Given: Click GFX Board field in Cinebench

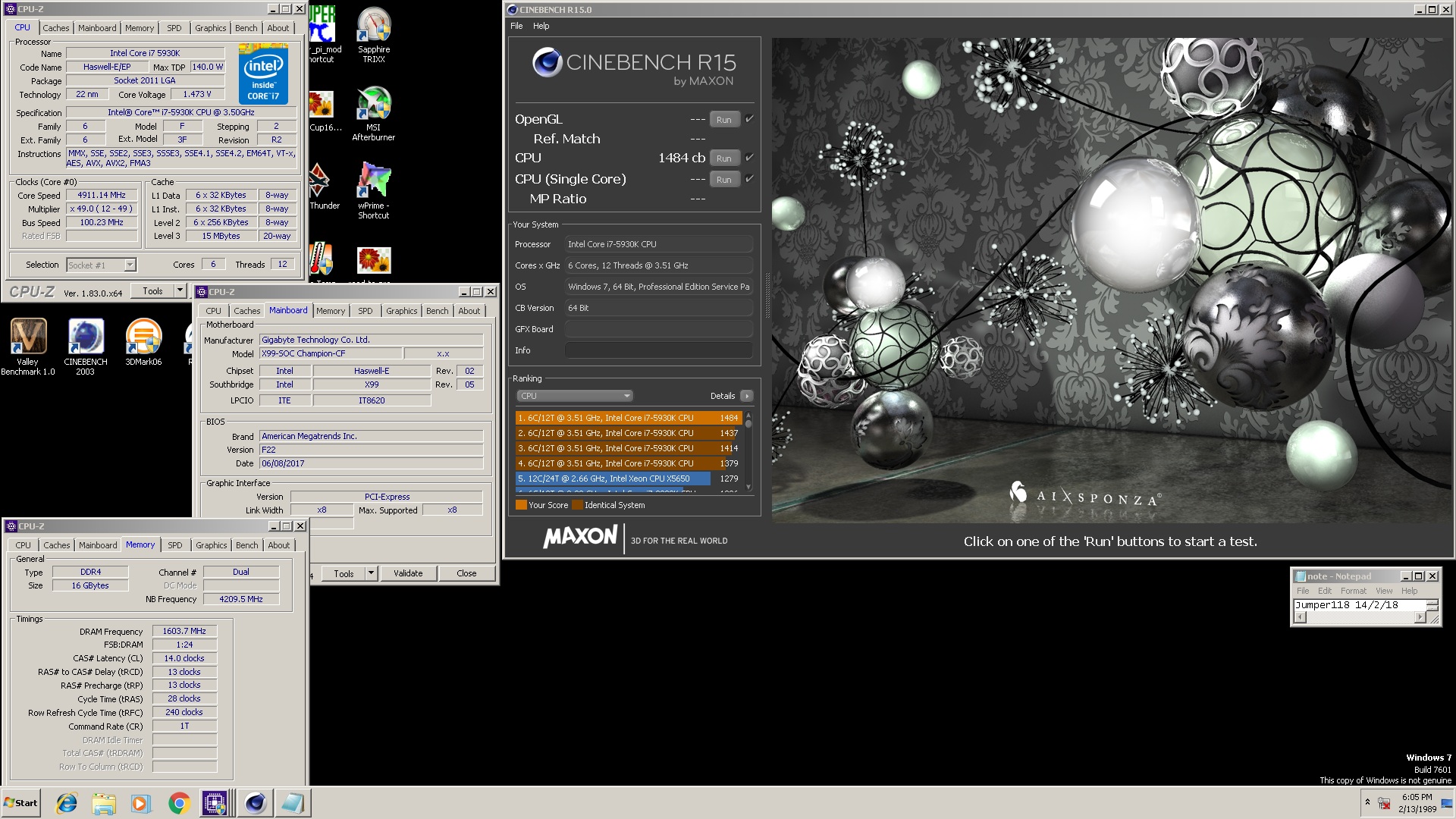Looking at the screenshot, I should pos(658,329).
